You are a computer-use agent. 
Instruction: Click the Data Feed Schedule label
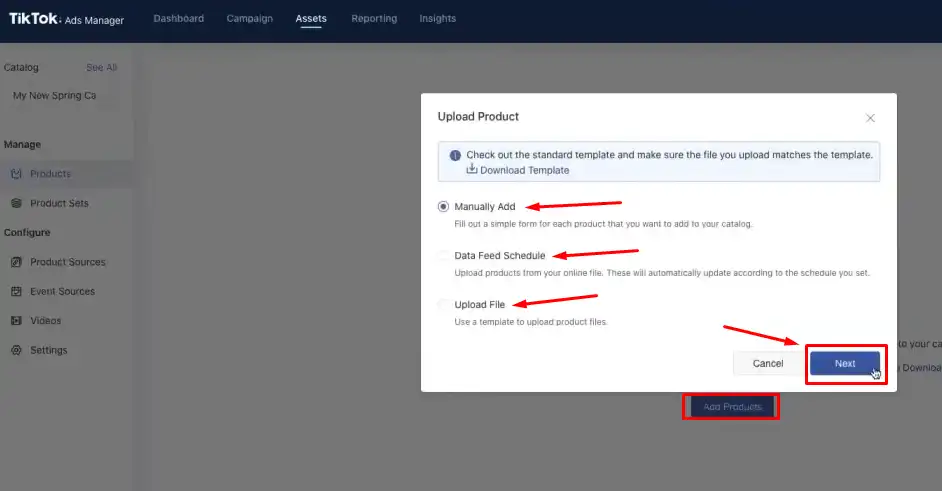coord(500,255)
